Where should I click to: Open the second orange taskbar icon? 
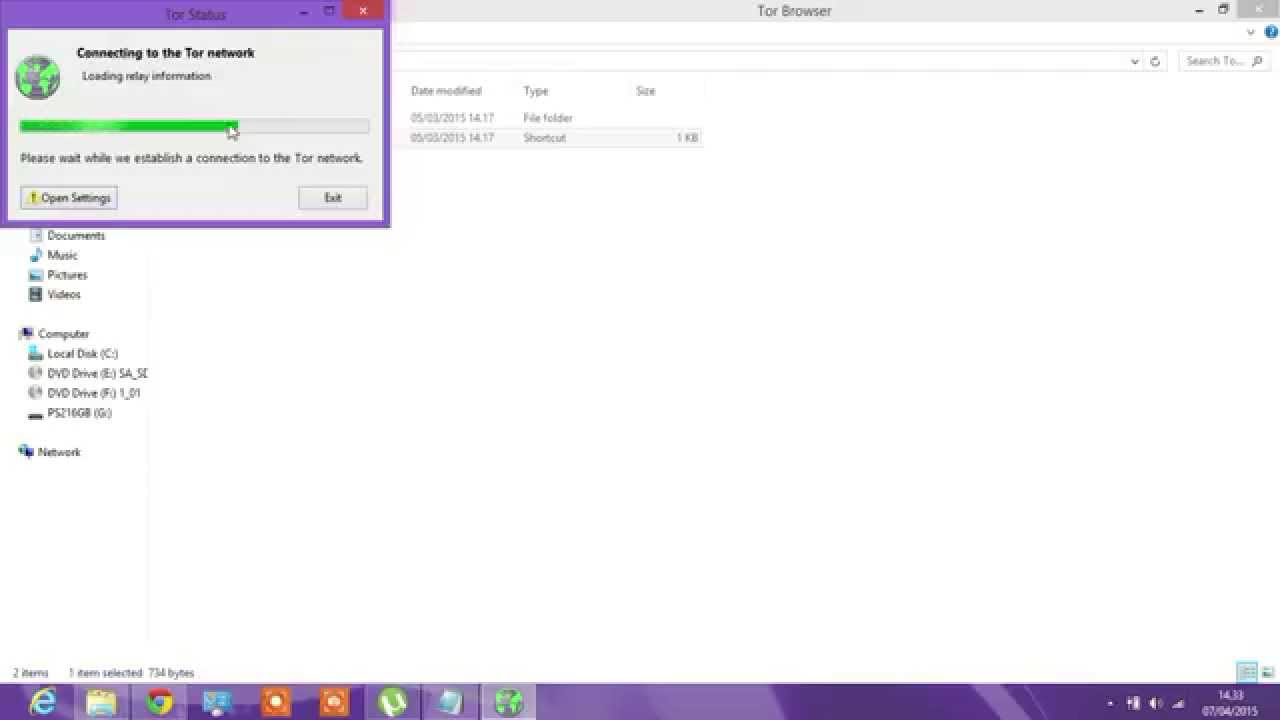(334, 702)
